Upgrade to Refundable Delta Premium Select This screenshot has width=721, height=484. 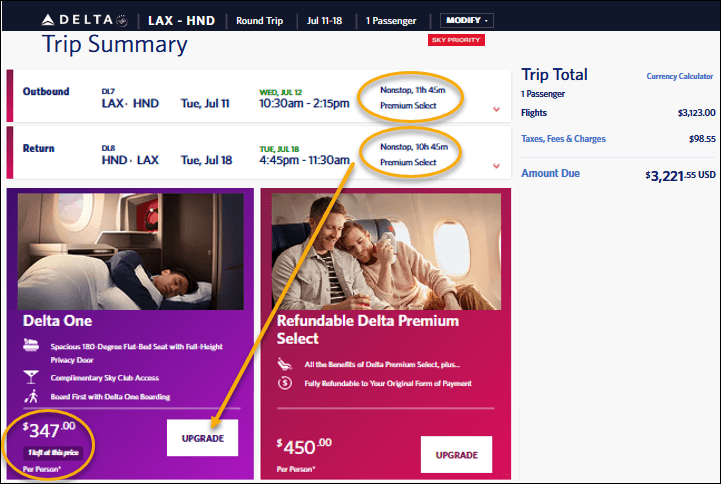pos(456,454)
